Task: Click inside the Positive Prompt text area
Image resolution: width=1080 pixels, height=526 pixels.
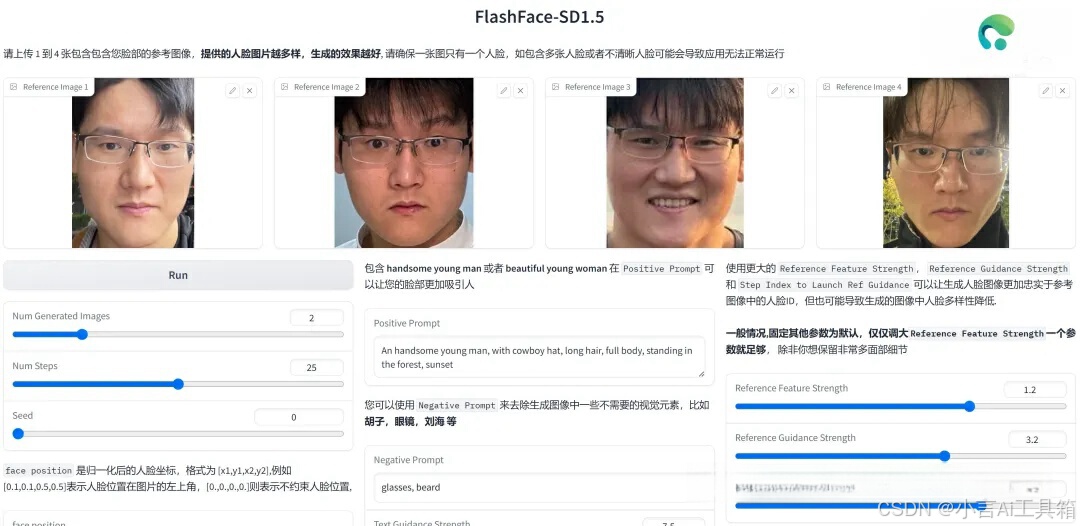Action: [x=539, y=357]
